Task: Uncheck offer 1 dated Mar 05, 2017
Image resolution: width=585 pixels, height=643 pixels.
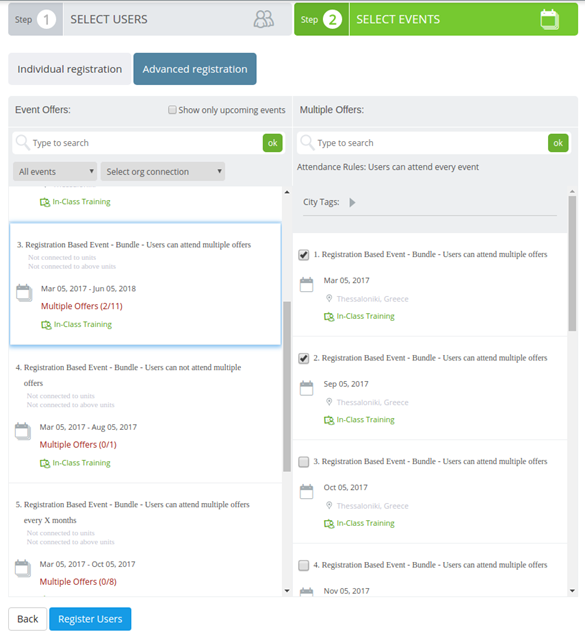Action: pyautogui.click(x=303, y=255)
